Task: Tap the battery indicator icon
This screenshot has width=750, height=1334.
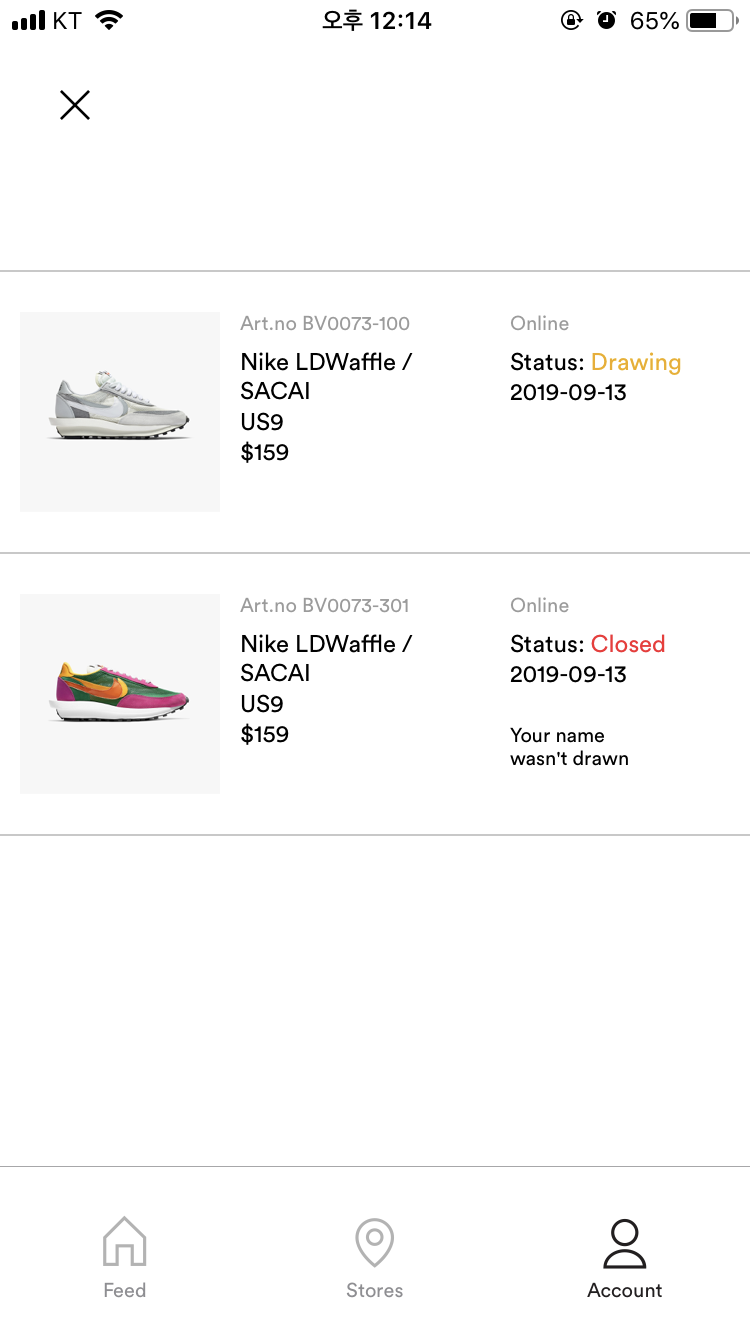Action: (711, 20)
